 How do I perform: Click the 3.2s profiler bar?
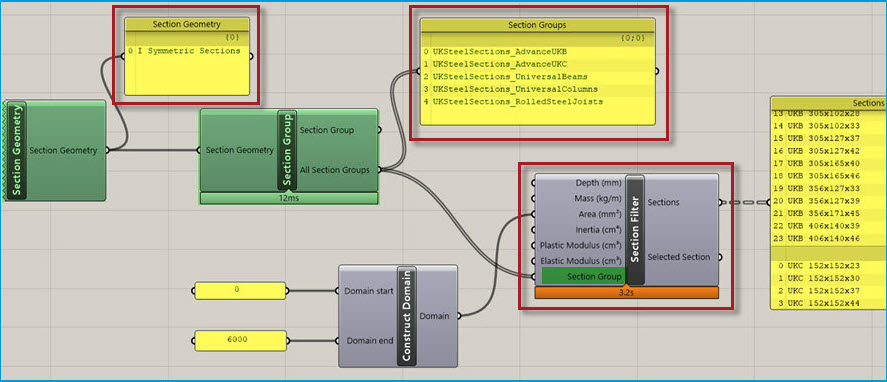(626, 293)
